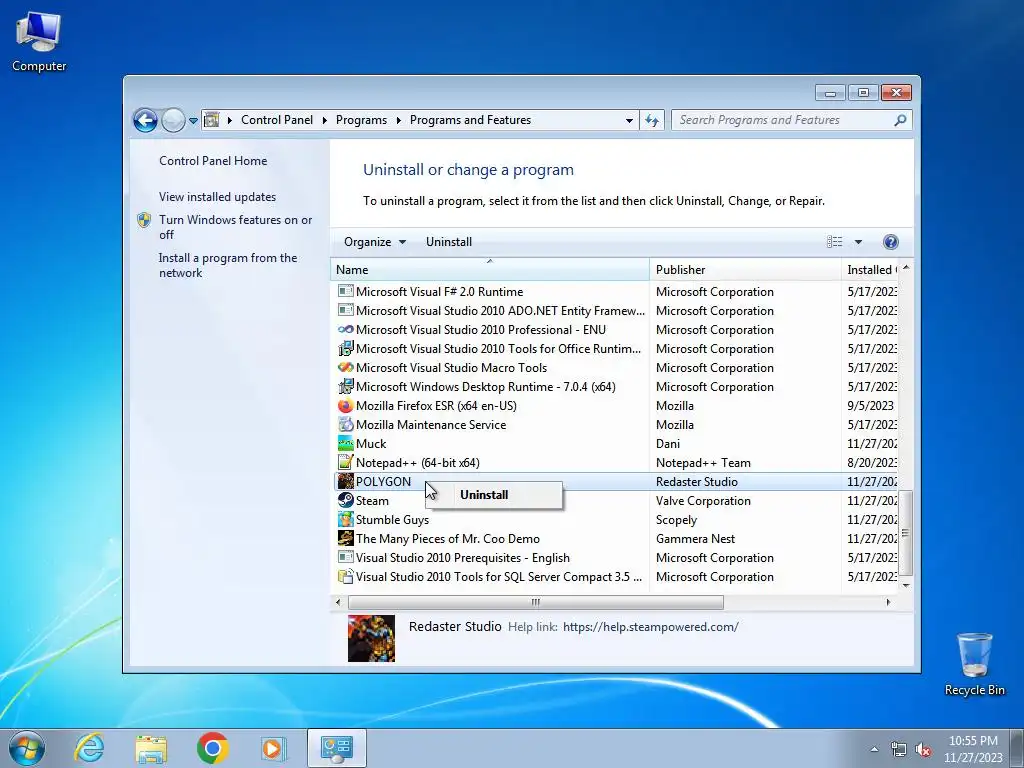Screen dimensions: 1024x768
Task: Open Install a program from the network
Action: (228, 265)
